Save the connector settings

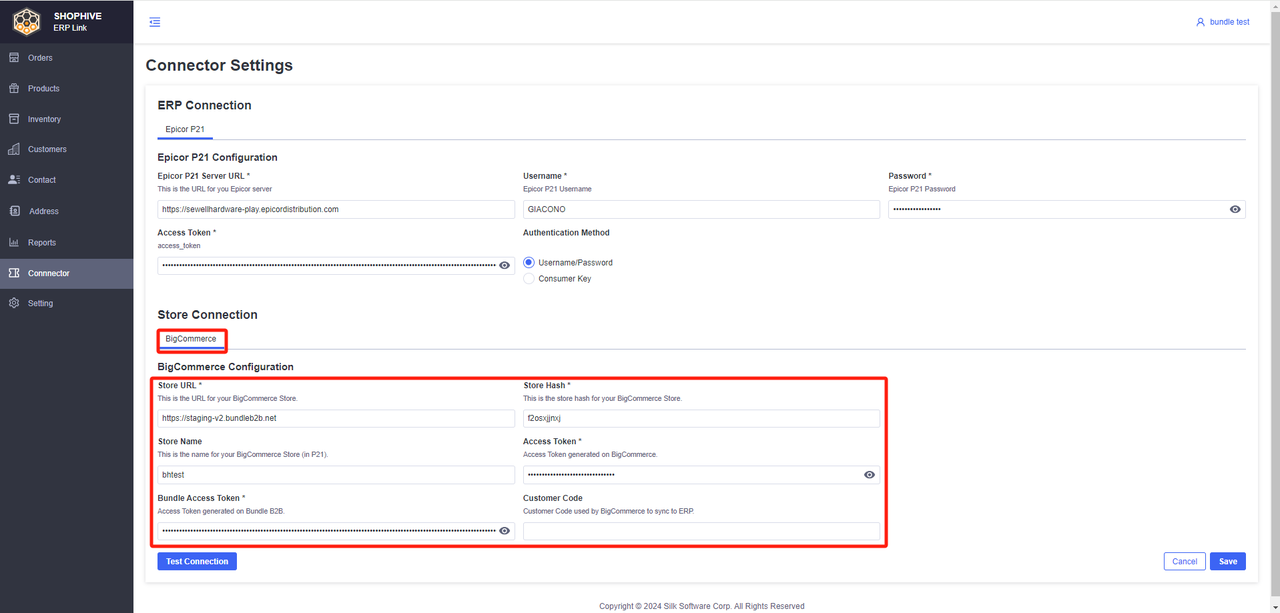1228,561
